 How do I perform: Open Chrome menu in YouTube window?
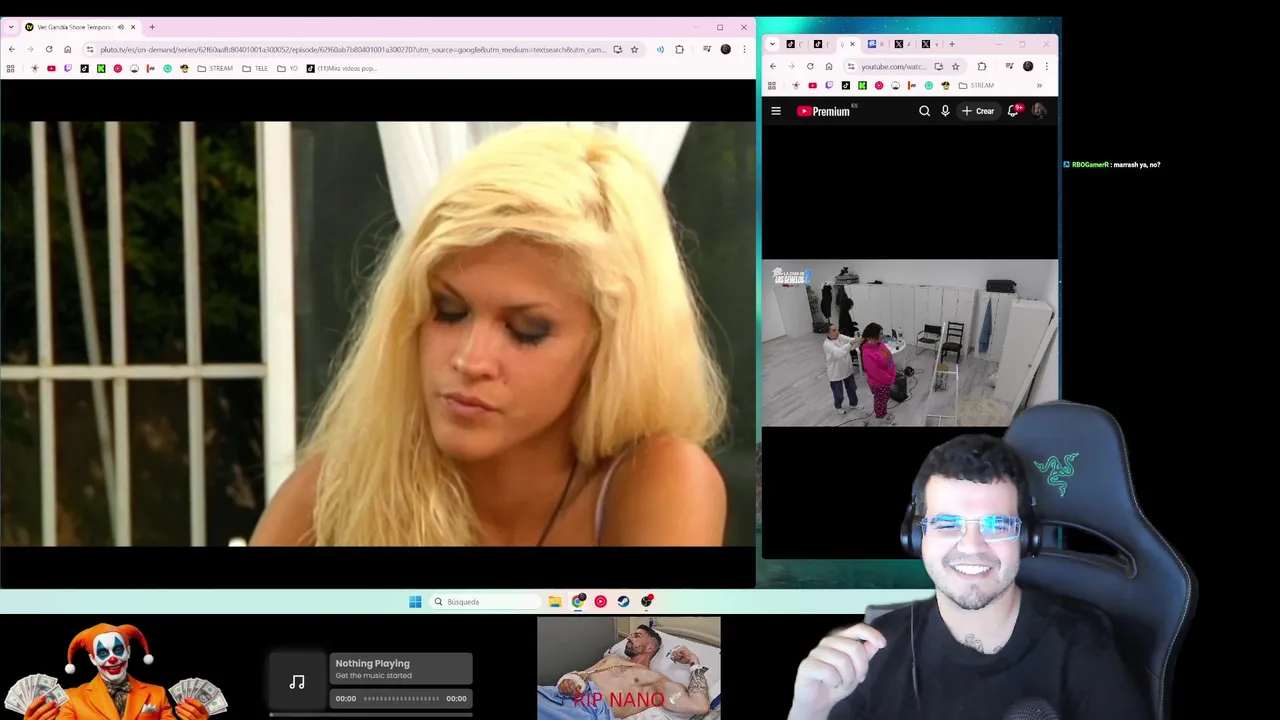tap(1047, 66)
